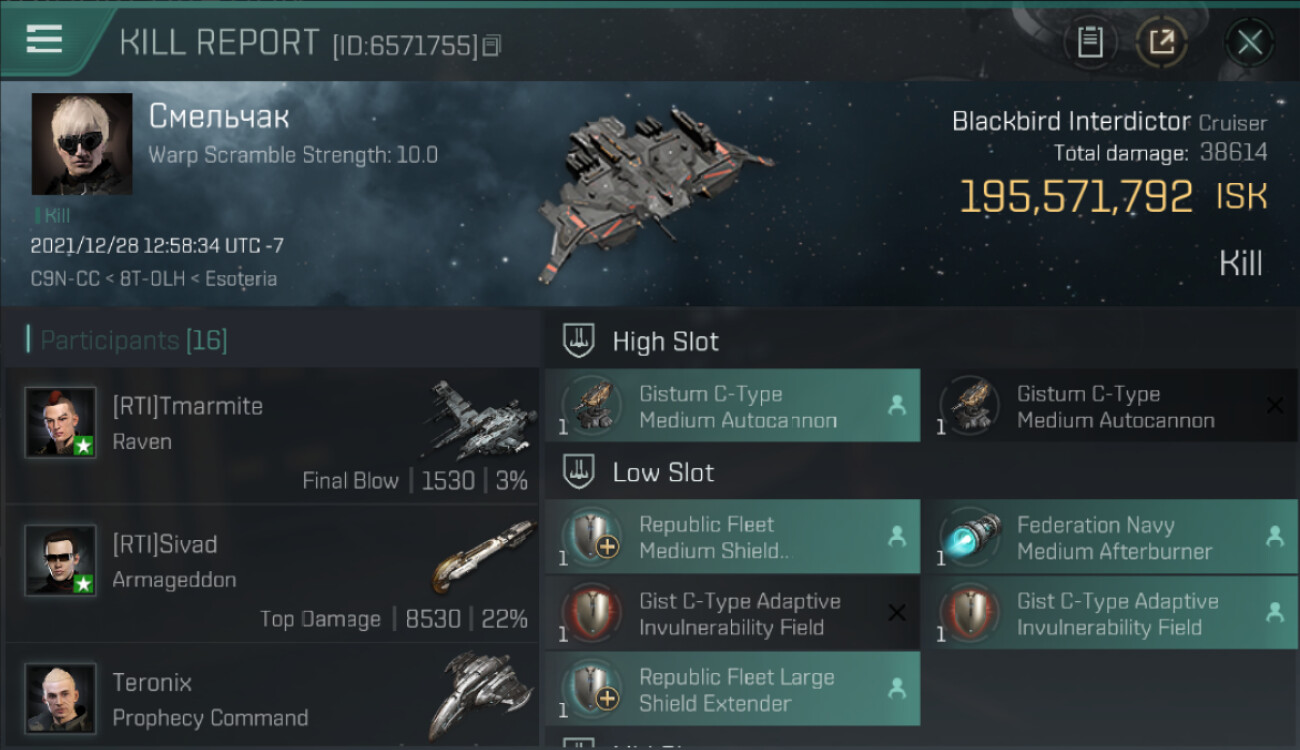This screenshot has height=750, width=1300.
Task: Open [RTI]Sivad's character portrait
Action: 61,561
